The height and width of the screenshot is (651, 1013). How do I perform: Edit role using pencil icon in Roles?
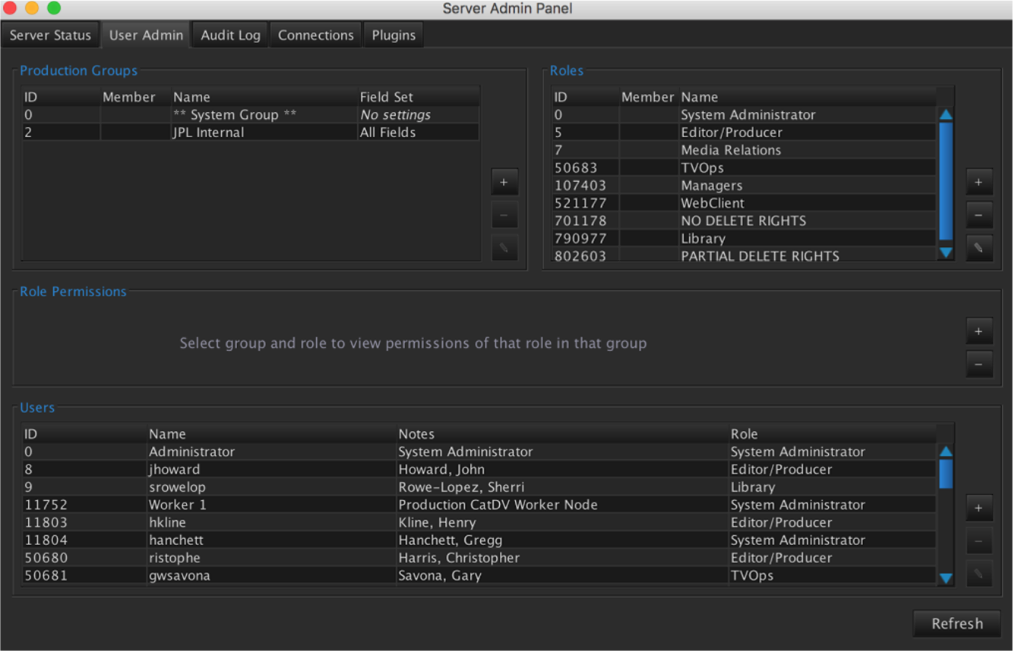click(978, 248)
